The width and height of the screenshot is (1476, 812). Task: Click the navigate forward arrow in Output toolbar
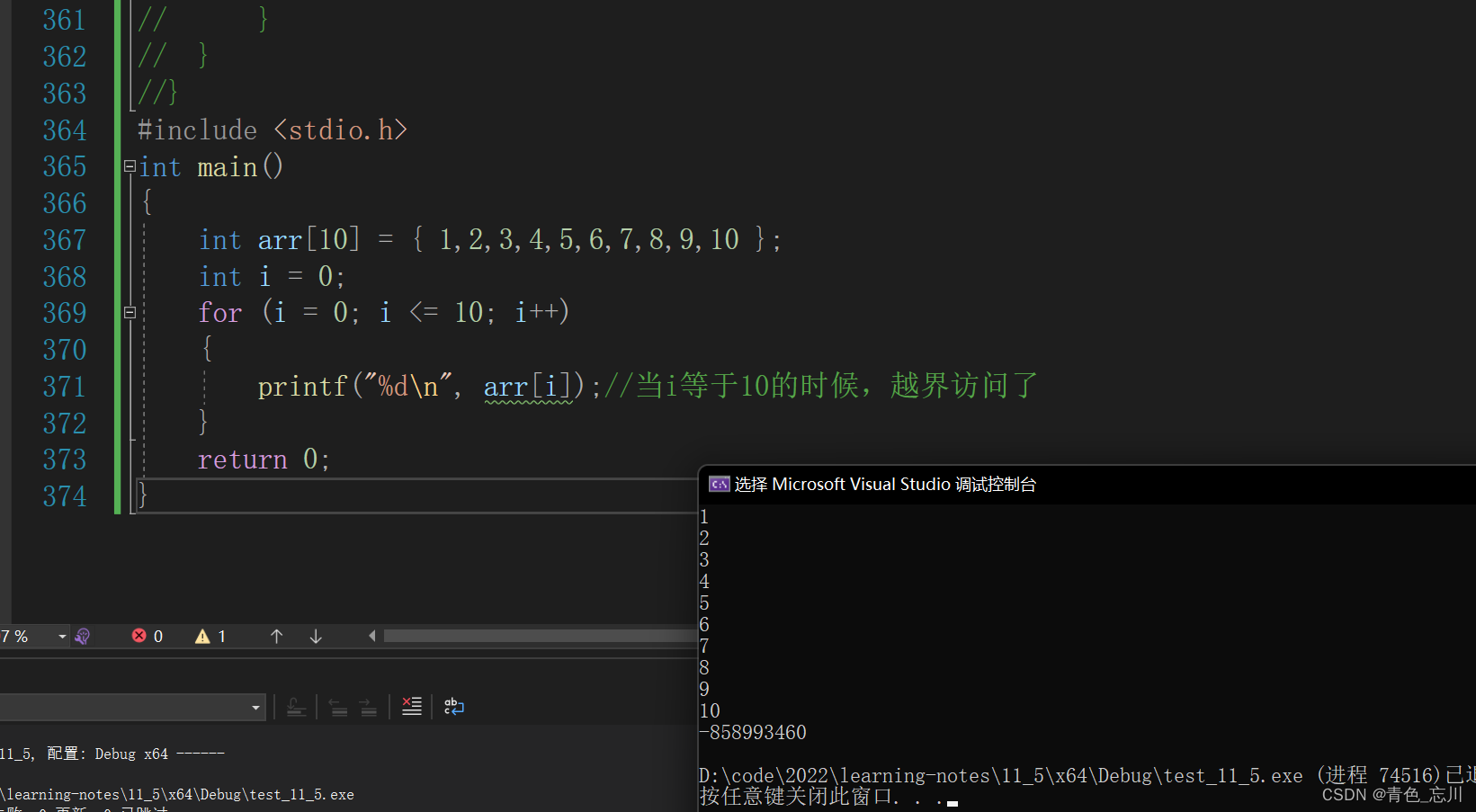point(369,707)
